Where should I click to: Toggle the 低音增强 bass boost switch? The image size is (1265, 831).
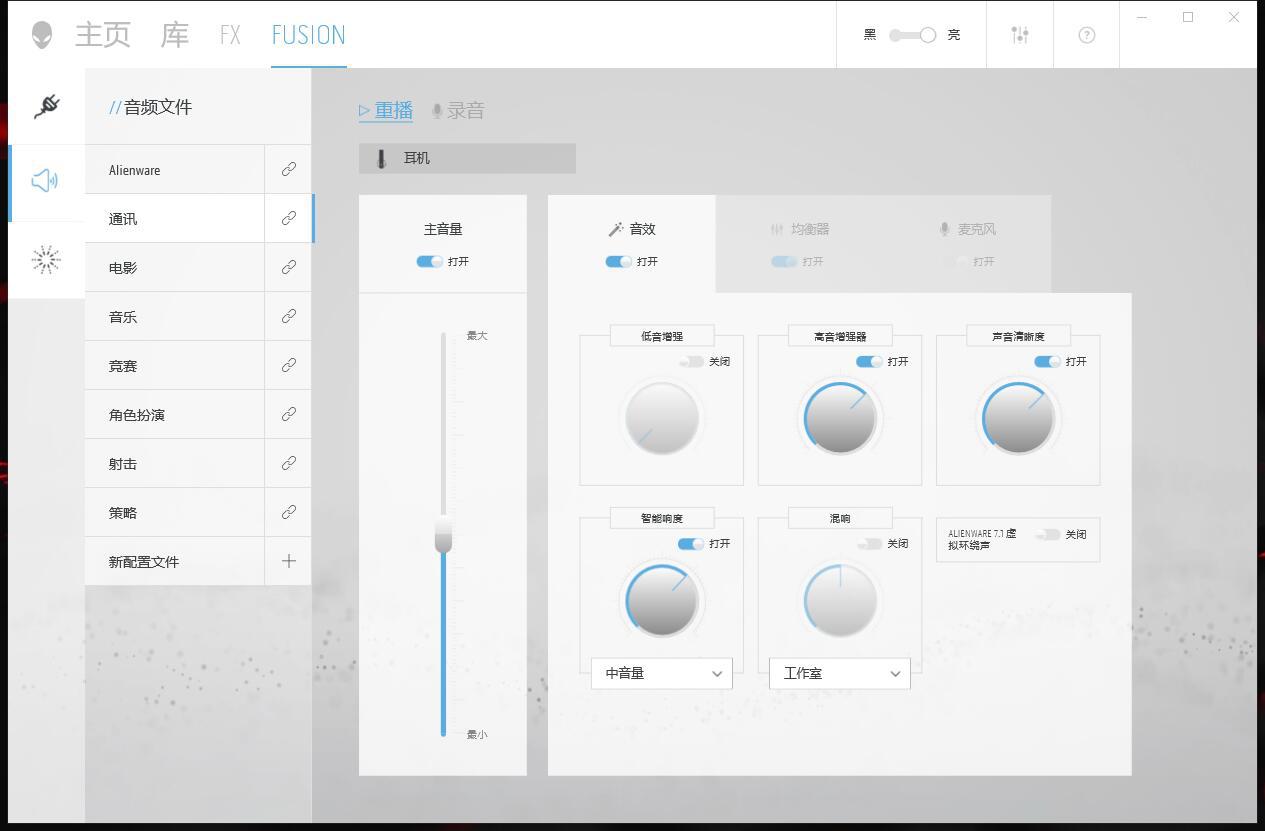pos(692,361)
